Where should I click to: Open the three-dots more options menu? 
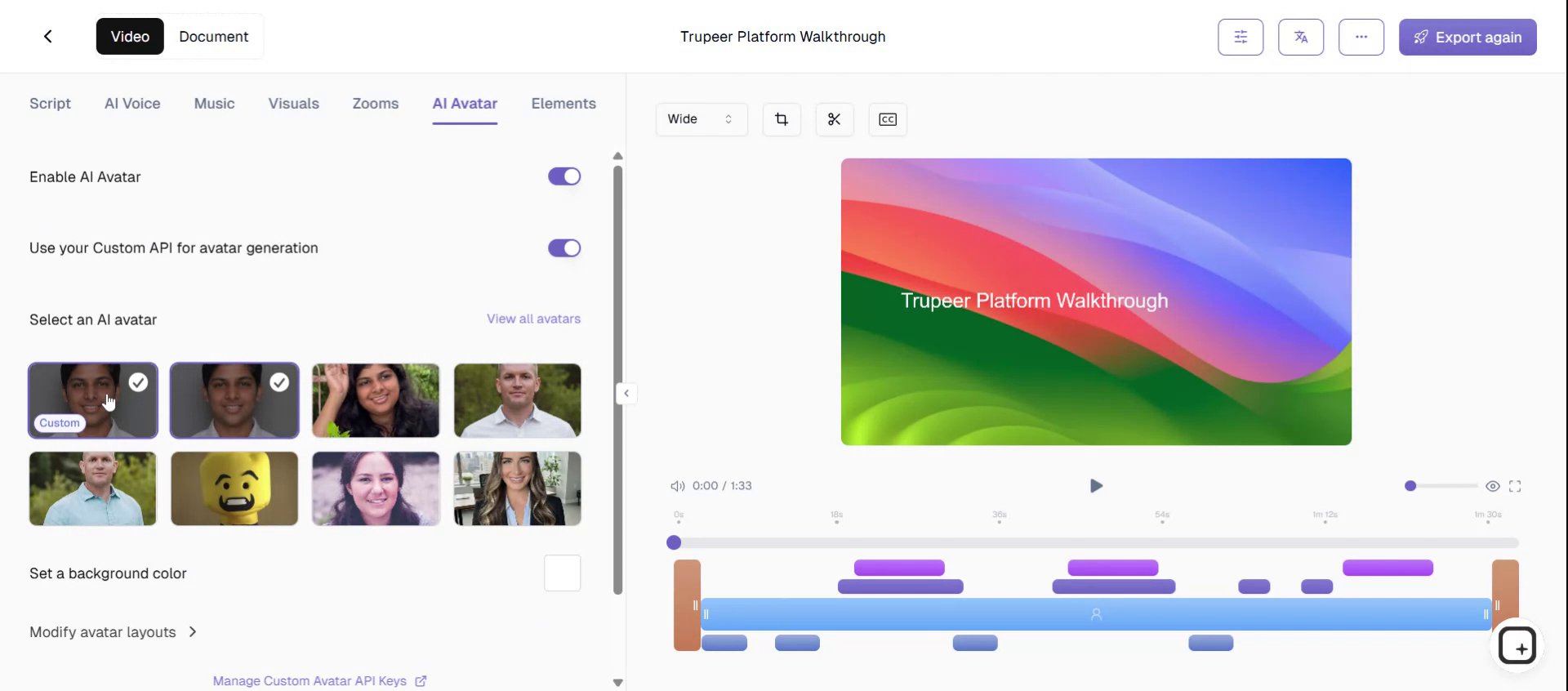point(1361,37)
